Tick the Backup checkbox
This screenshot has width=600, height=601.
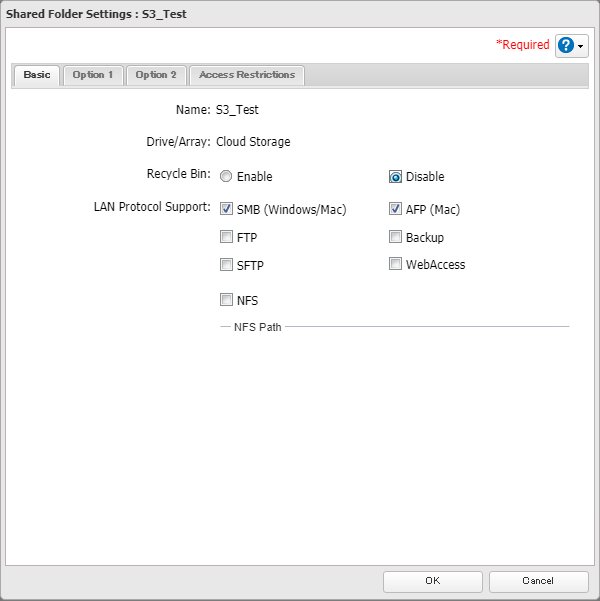(x=396, y=238)
